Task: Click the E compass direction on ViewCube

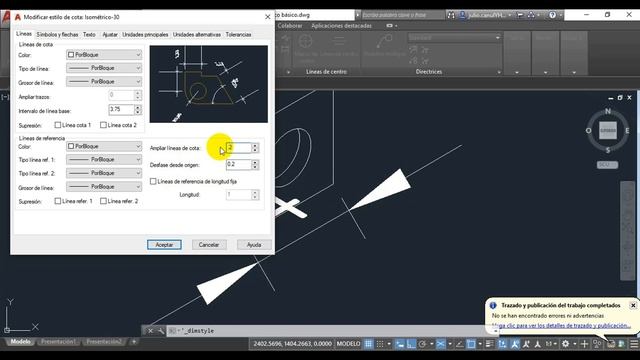Action: [627, 131]
